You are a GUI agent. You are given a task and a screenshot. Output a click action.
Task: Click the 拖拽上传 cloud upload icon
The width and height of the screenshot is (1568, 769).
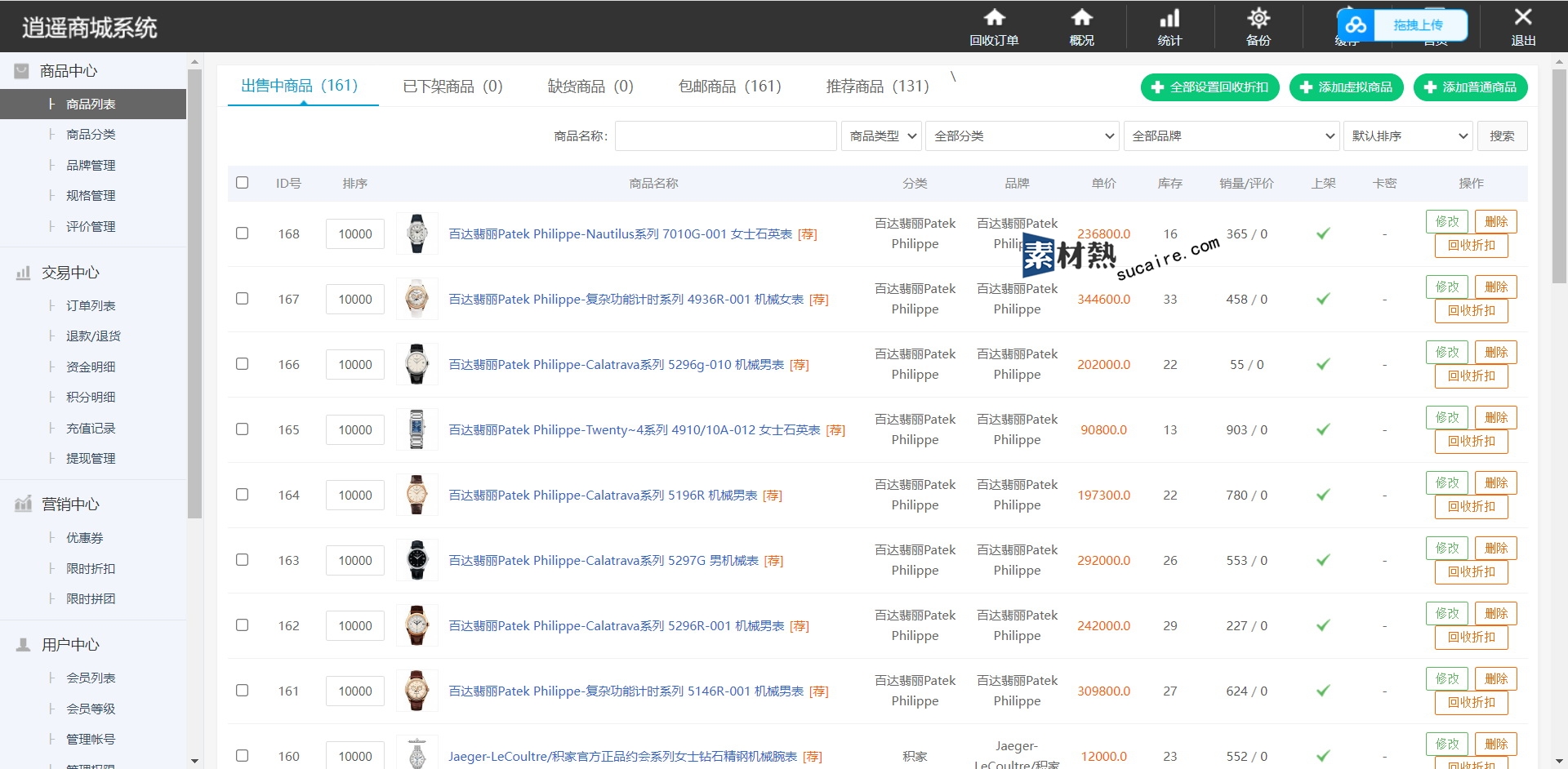(1356, 25)
